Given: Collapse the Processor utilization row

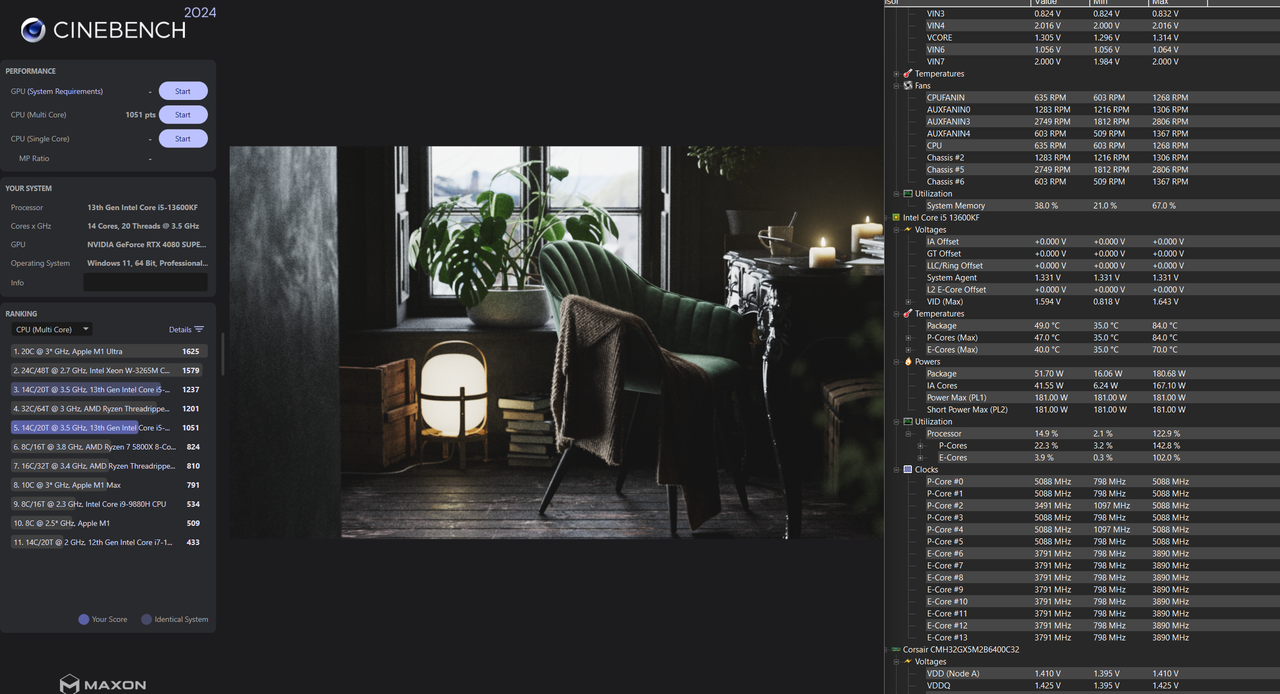Looking at the screenshot, I should coord(908,434).
